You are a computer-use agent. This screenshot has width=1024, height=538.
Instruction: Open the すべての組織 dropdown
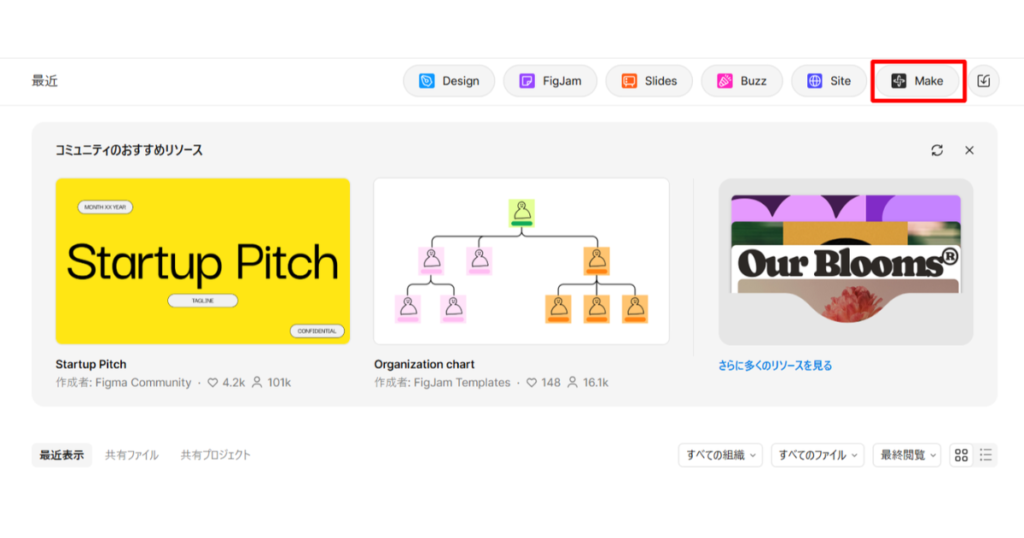(x=720, y=455)
